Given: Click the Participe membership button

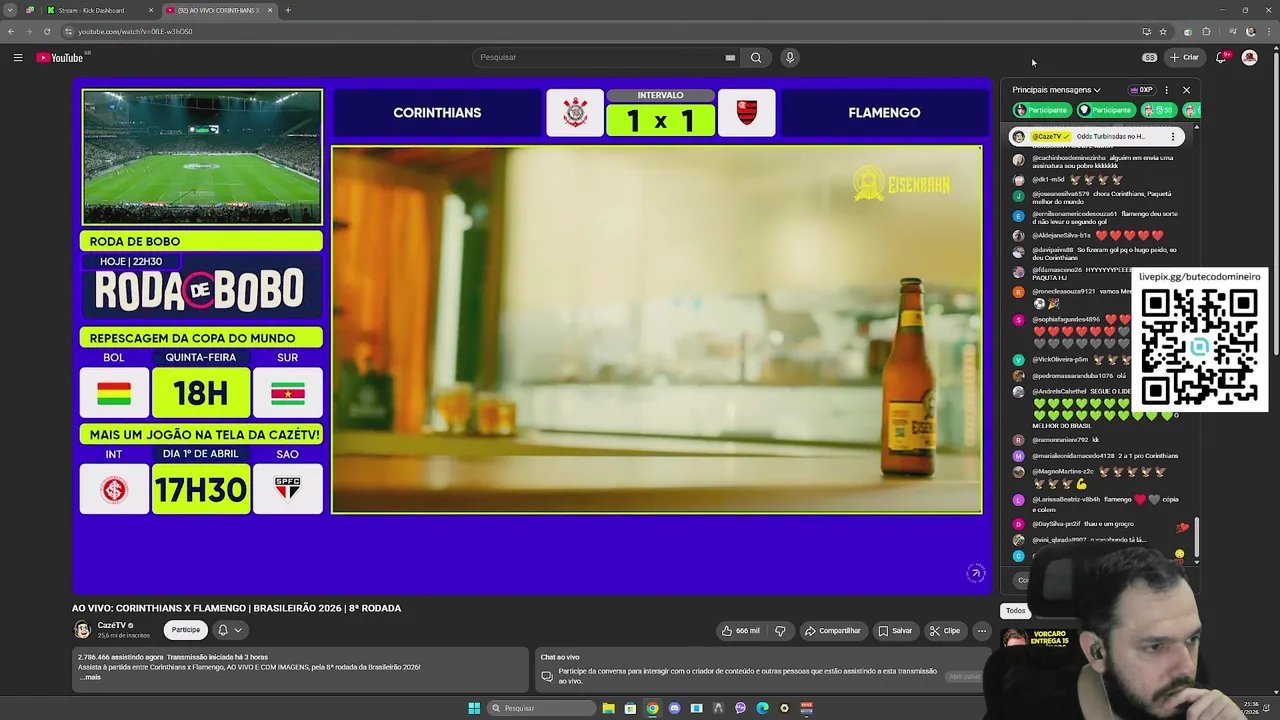Looking at the screenshot, I should coord(185,630).
